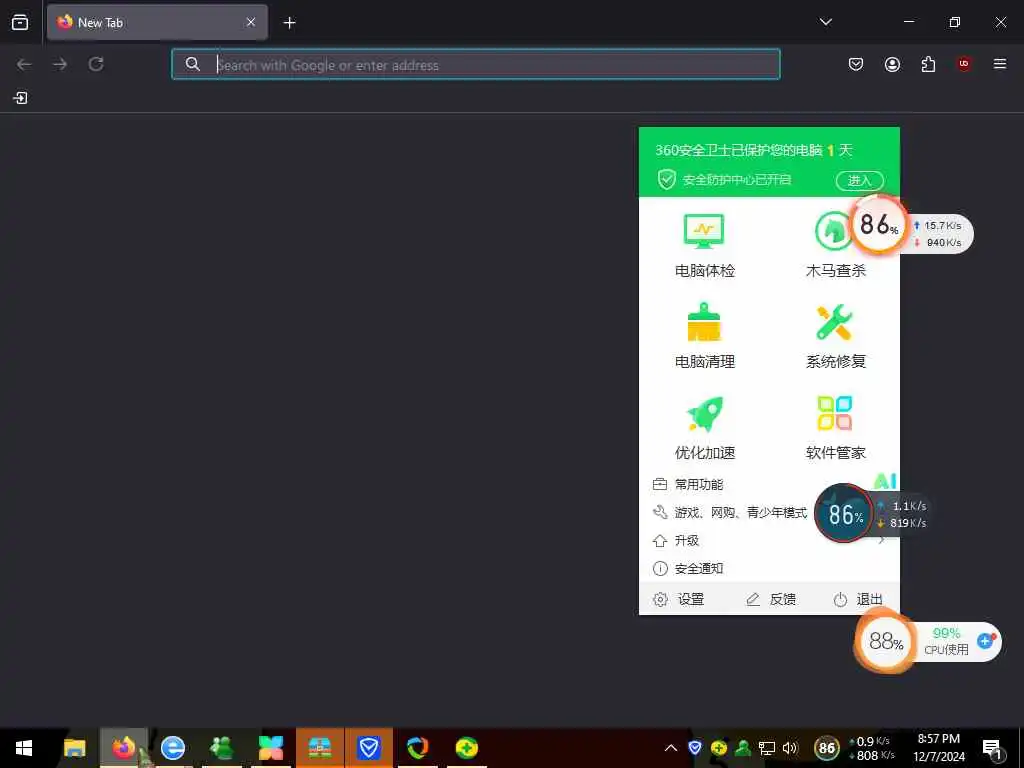Show hidden system tray icons
This screenshot has width=1024, height=768.
pyautogui.click(x=671, y=748)
